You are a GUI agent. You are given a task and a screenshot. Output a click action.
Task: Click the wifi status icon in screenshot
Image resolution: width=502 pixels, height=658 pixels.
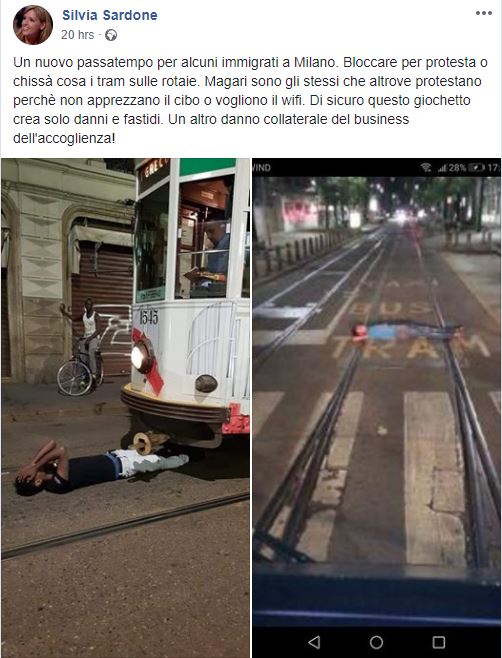(x=426, y=168)
